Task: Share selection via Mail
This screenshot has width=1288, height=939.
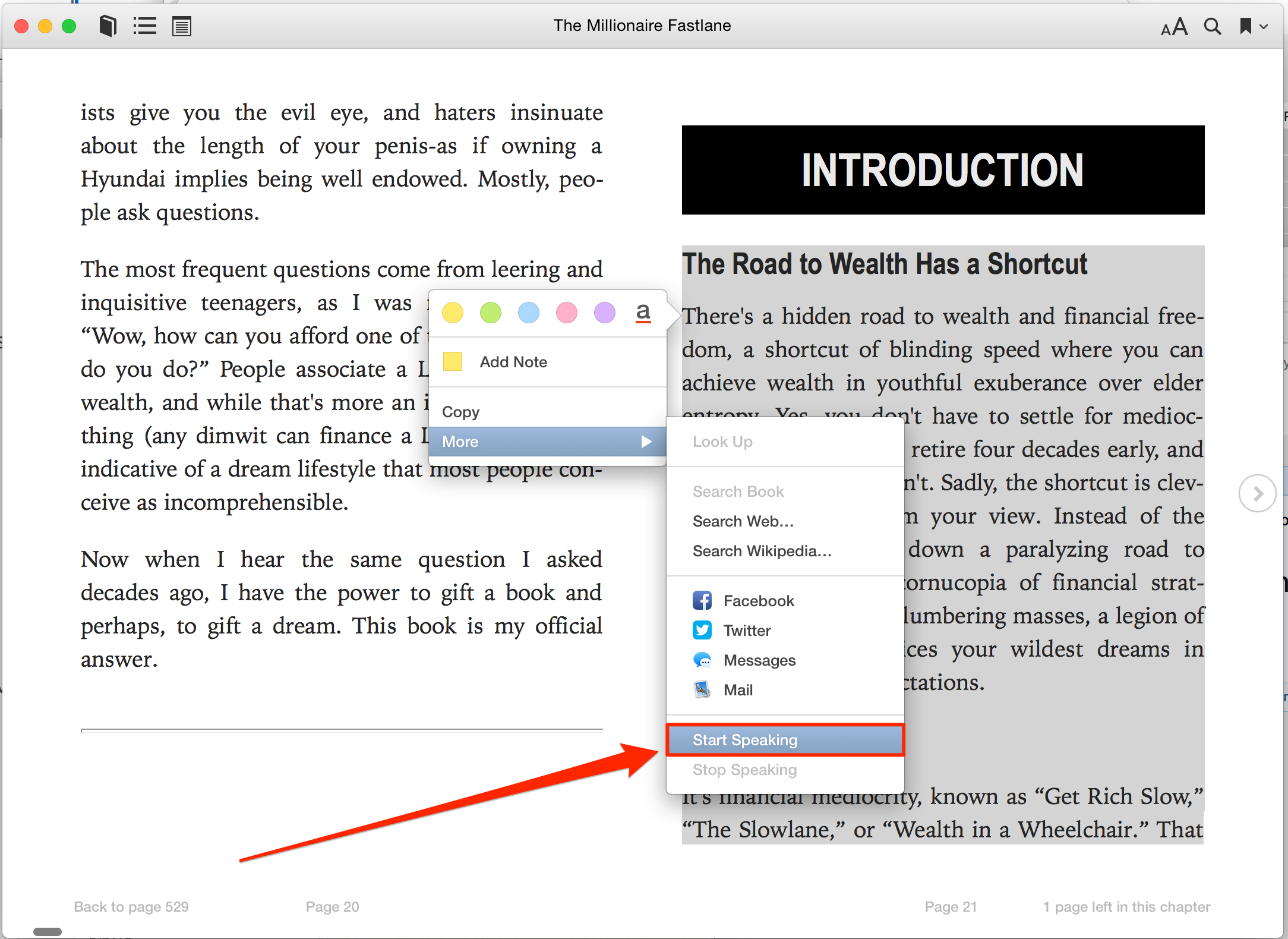Action: (x=785, y=690)
